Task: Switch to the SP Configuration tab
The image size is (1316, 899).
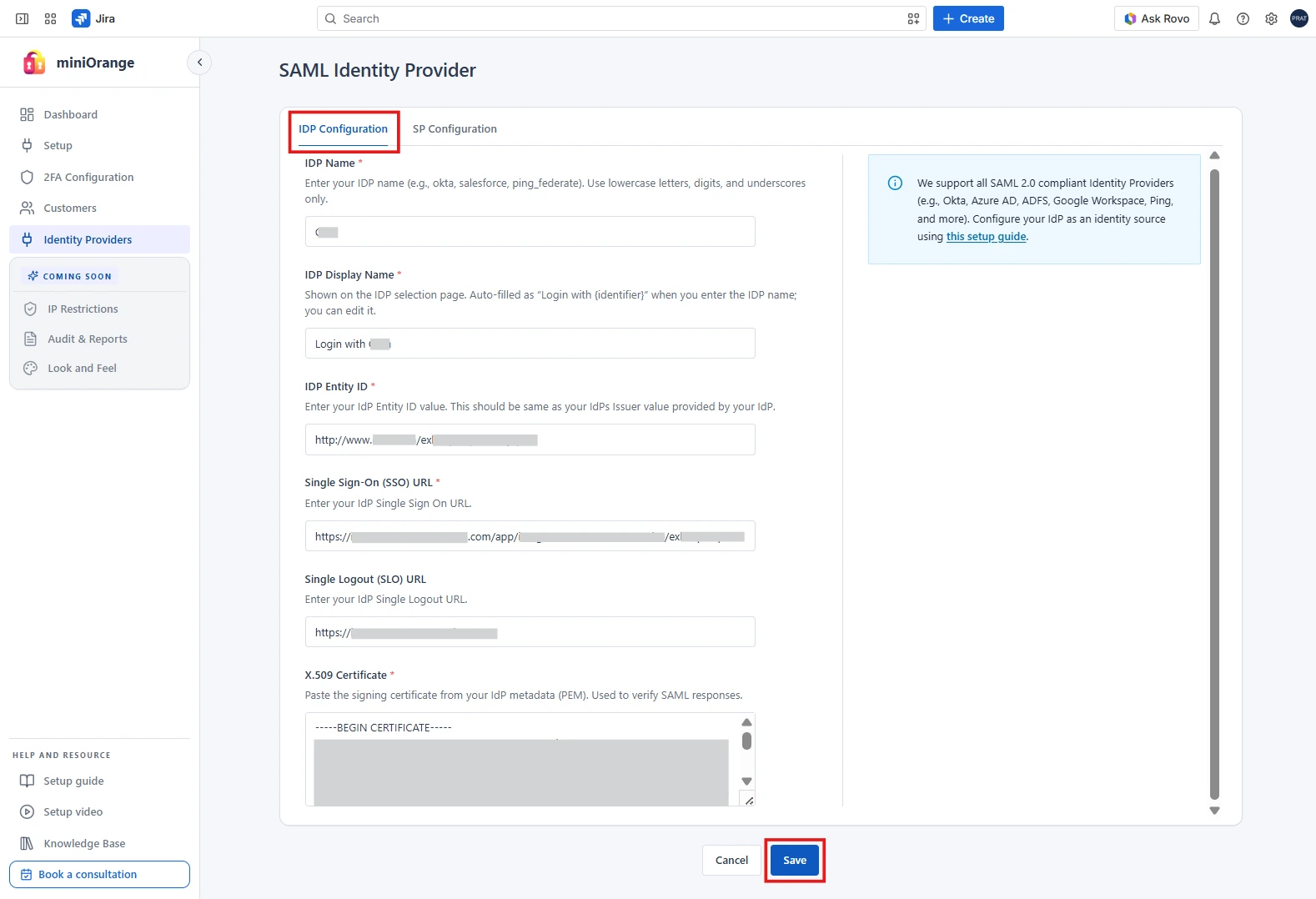Action: click(455, 129)
